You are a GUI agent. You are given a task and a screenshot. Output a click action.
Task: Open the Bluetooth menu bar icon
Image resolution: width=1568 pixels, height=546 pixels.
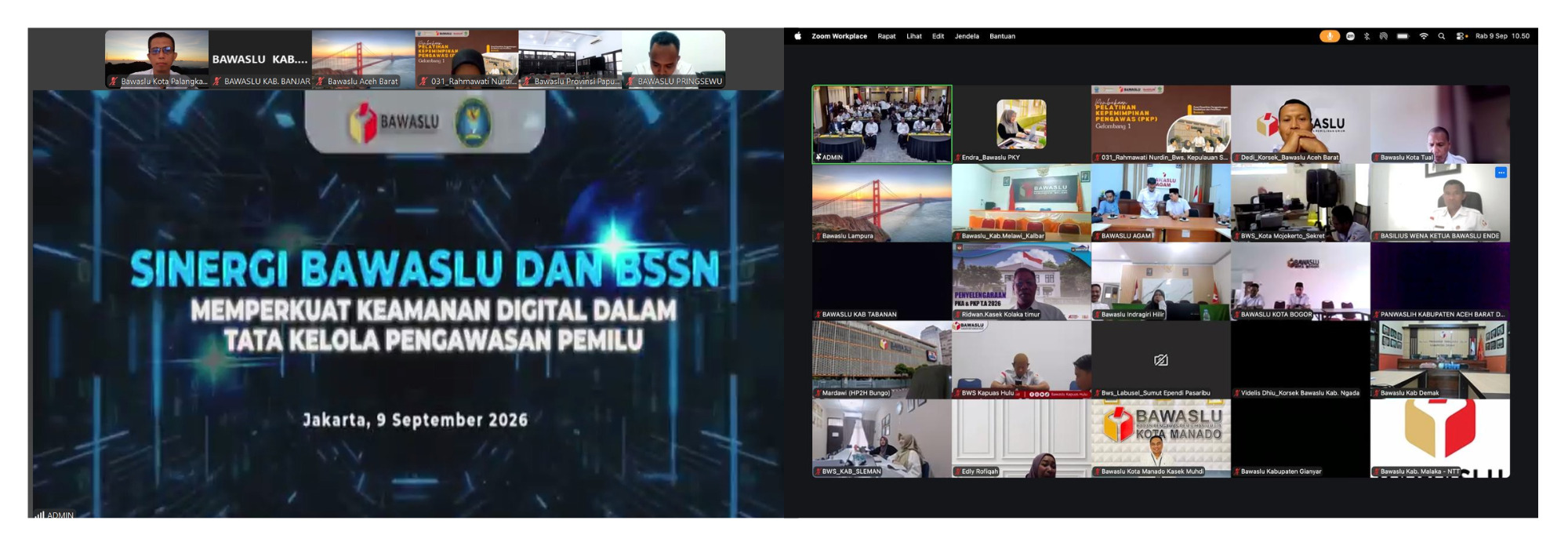pos(1367,36)
